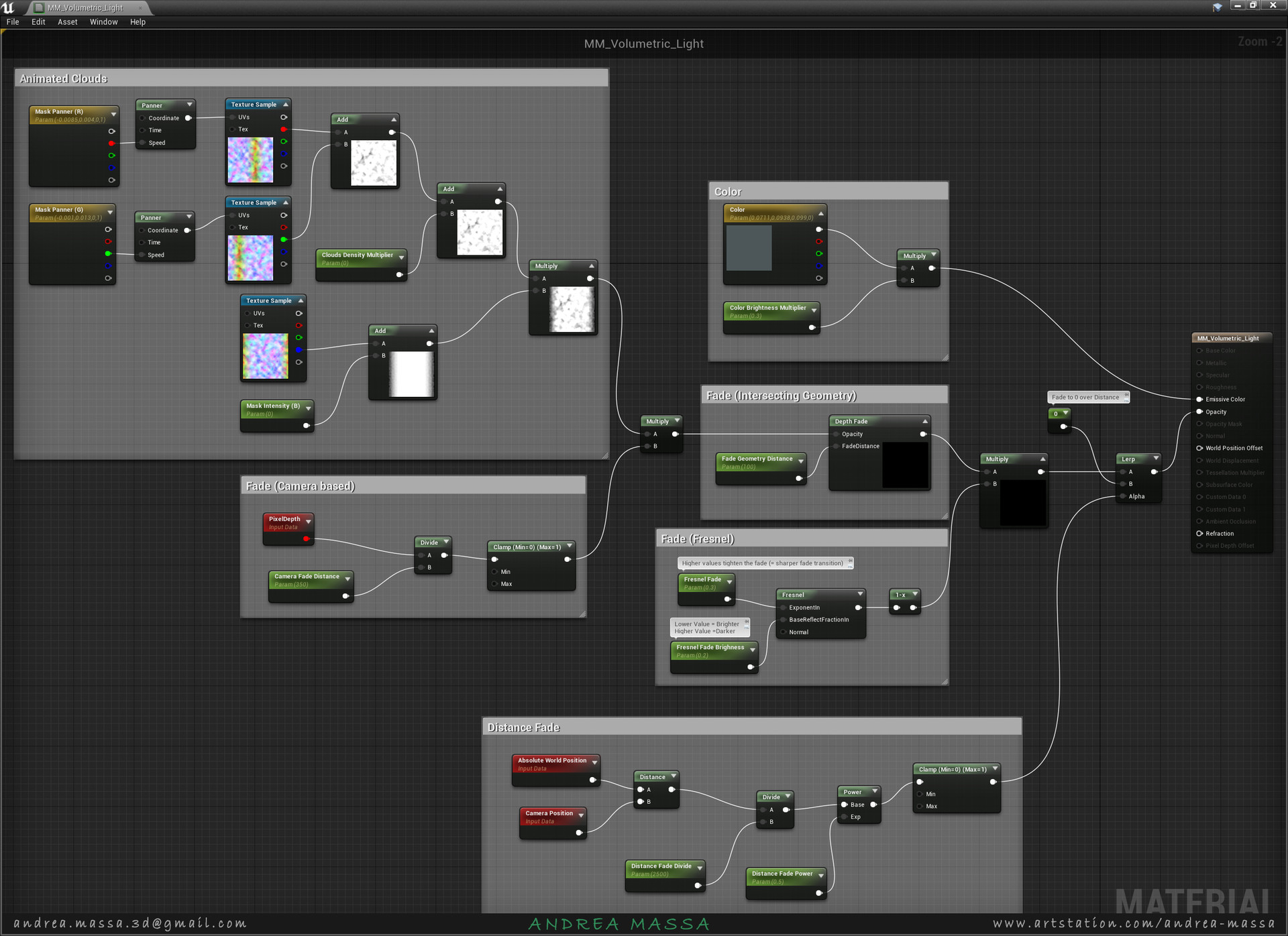The width and height of the screenshot is (1288, 936).
Task: Click the Color node's grey-blue swatch preview
Action: point(749,248)
